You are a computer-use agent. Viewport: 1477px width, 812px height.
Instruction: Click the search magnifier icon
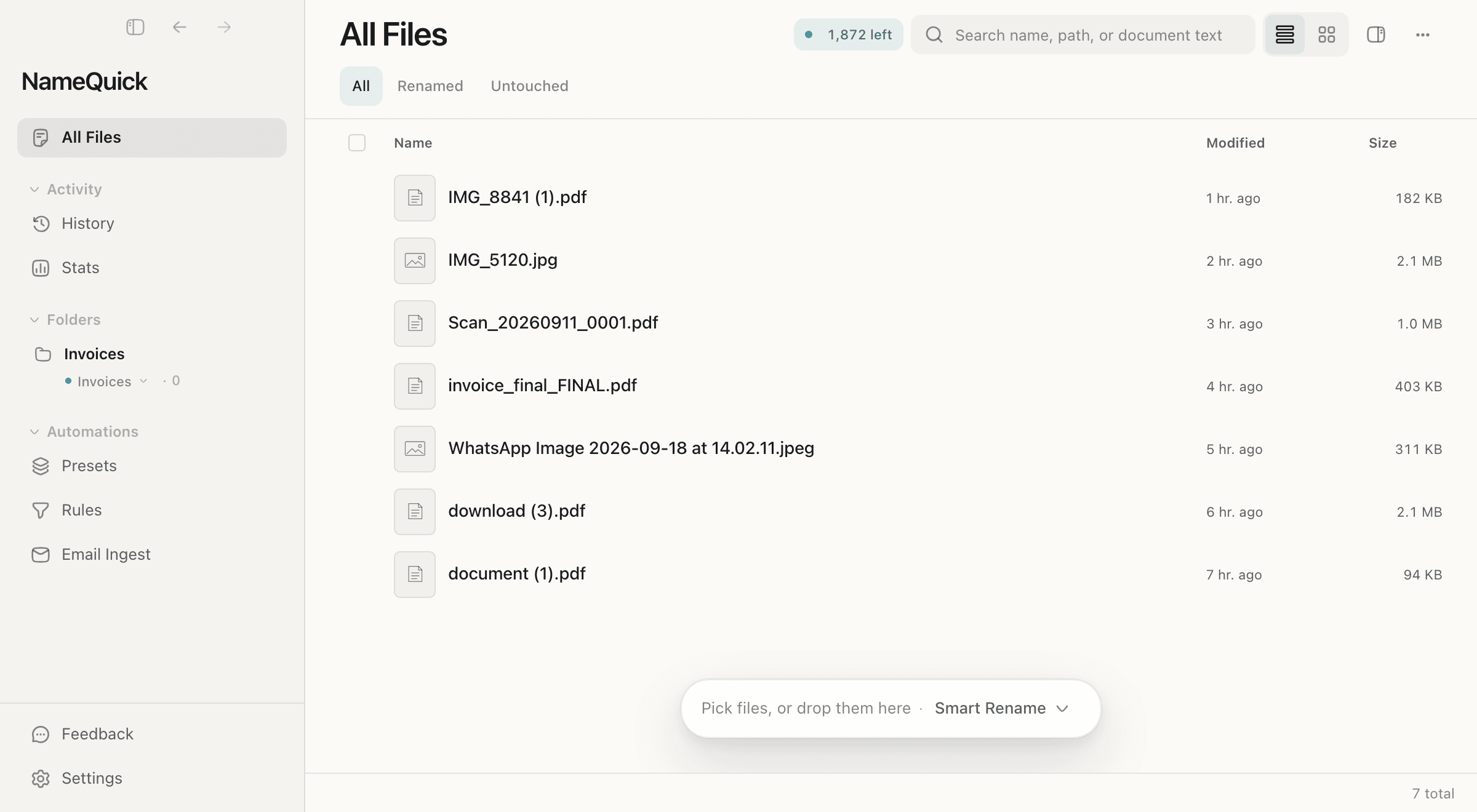click(934, 34)
